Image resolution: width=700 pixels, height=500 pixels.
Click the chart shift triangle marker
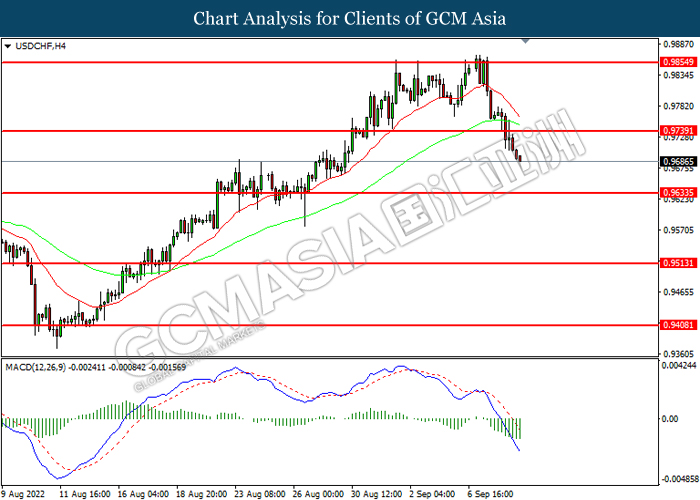tap(525, 41)
